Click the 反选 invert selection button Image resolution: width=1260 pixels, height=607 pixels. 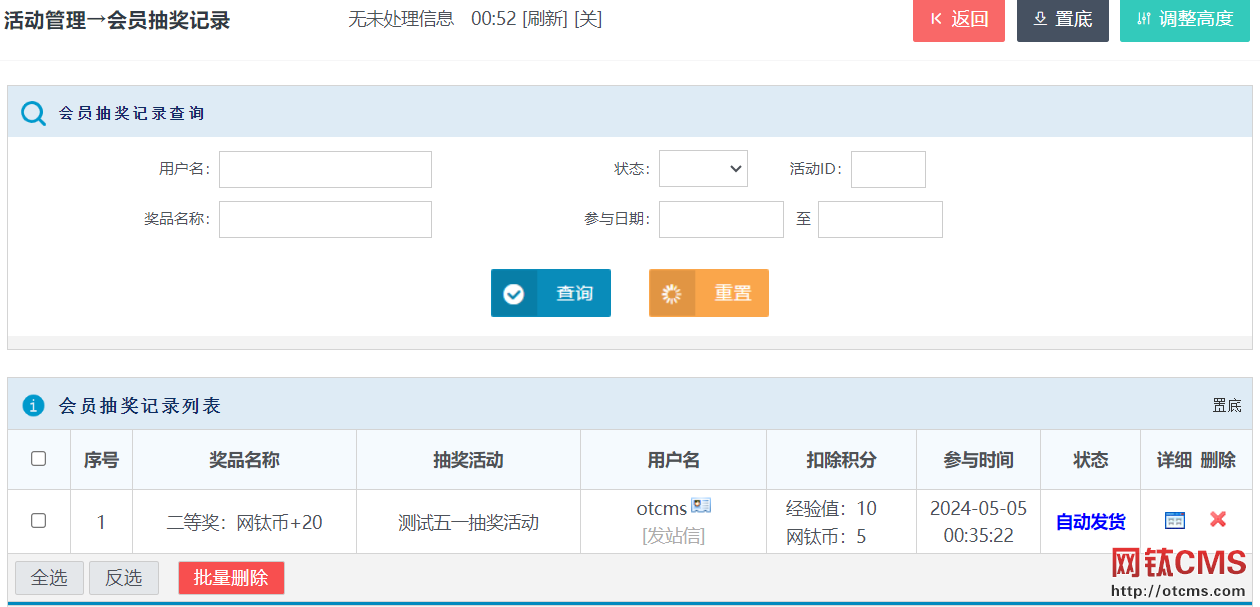pos(124,578)
